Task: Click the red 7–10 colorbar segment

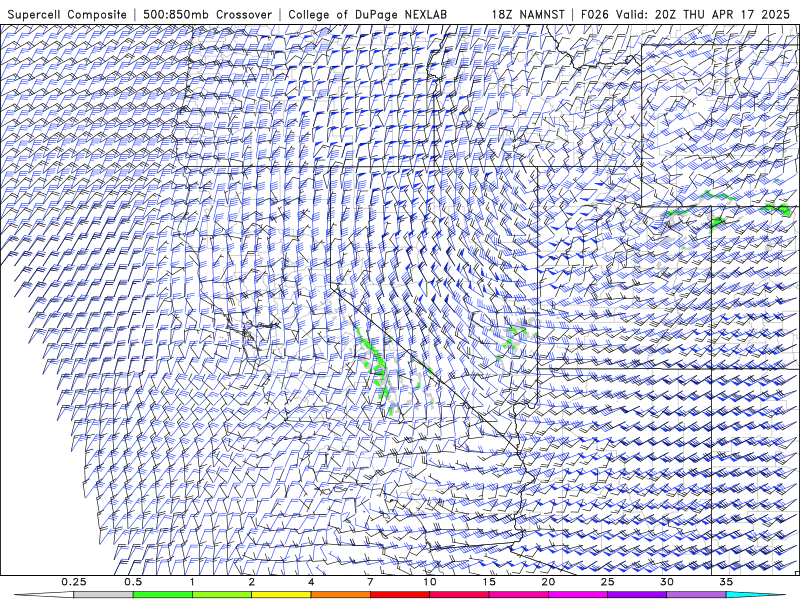Action: coord(399,595)
